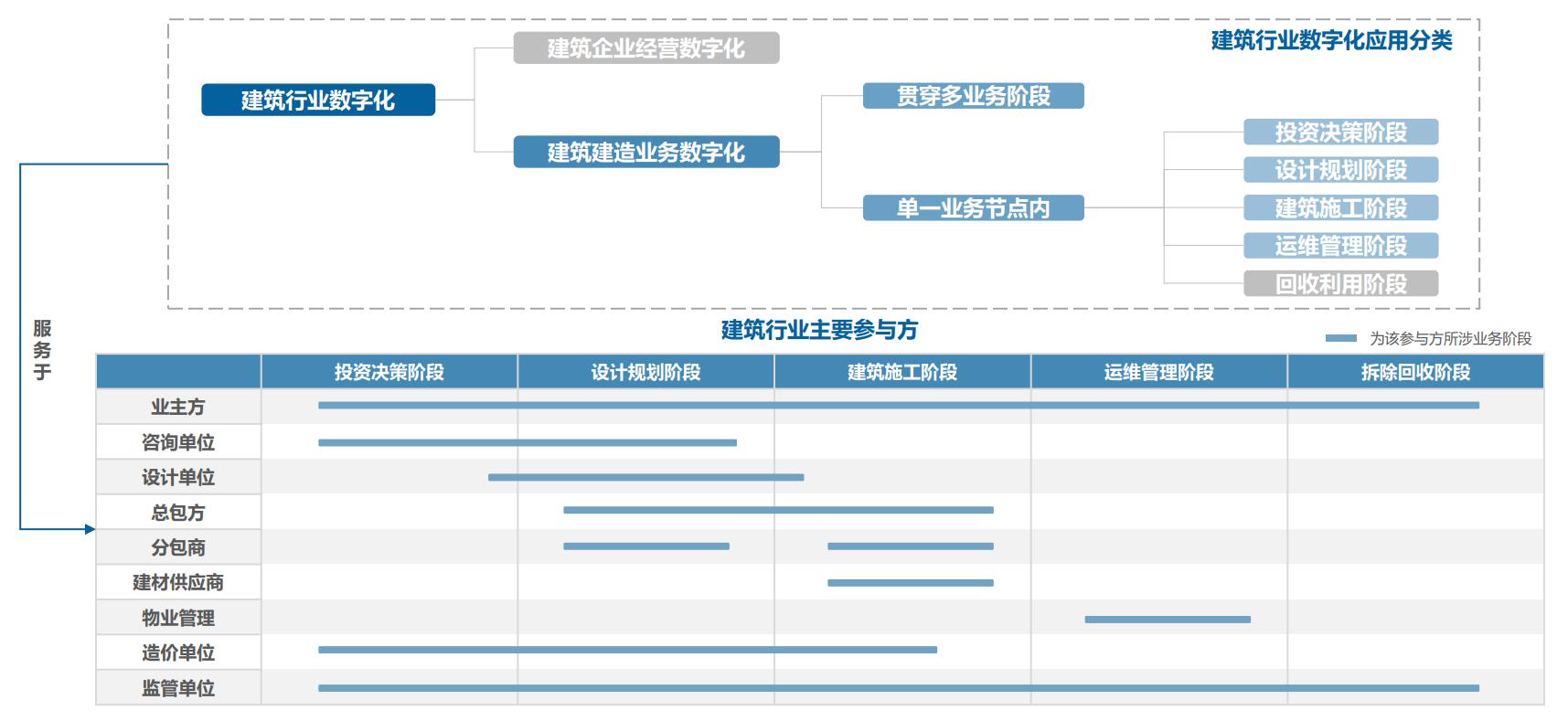Click the 监管单位 timeline bar
Viewport: 1568px width, 721px height.
coord(899,688)
